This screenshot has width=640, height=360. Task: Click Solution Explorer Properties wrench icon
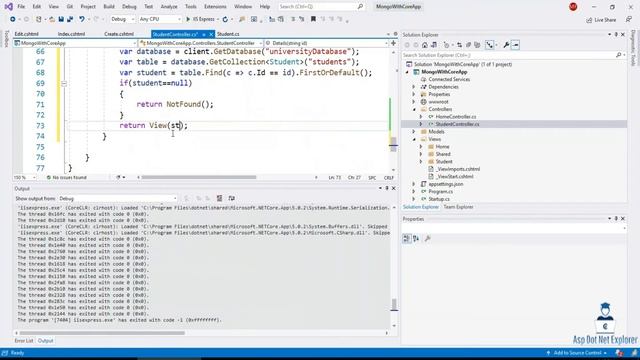pyautogui.click(x=506, y=45)
